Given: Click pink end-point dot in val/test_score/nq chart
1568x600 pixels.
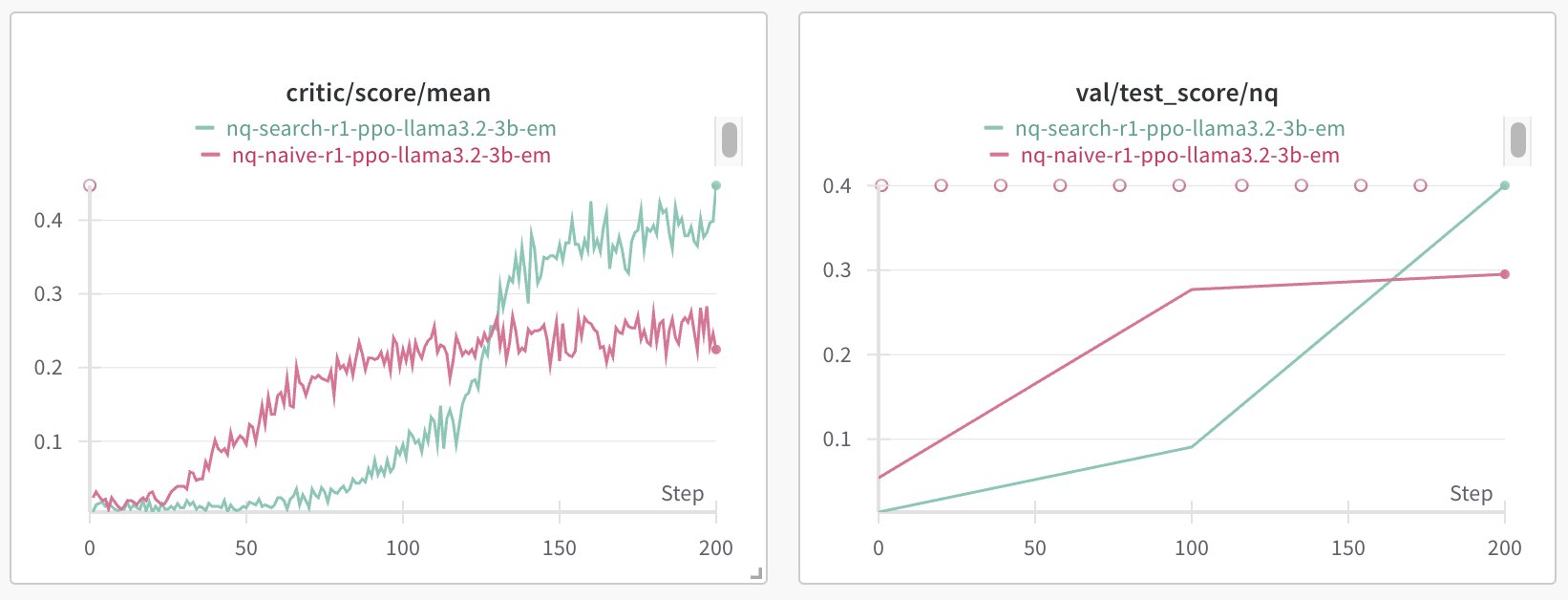Looking at the screenshot, I should 1505,274.
